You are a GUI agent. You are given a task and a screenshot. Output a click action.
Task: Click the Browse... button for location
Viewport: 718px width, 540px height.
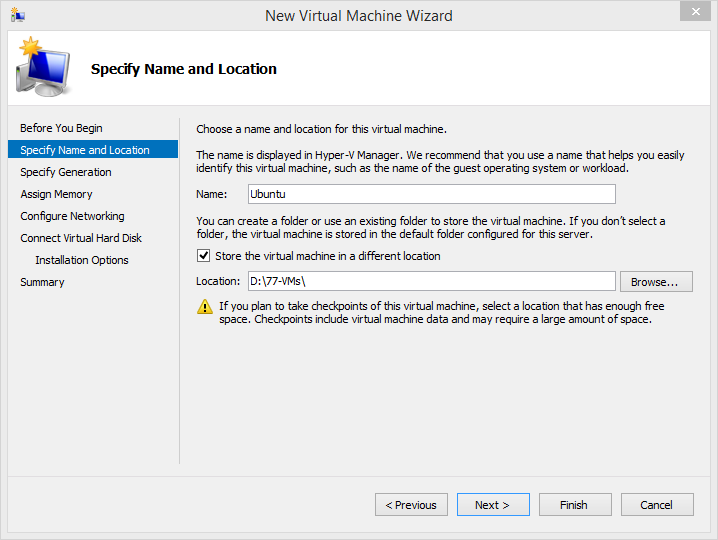tap(656, 281)
